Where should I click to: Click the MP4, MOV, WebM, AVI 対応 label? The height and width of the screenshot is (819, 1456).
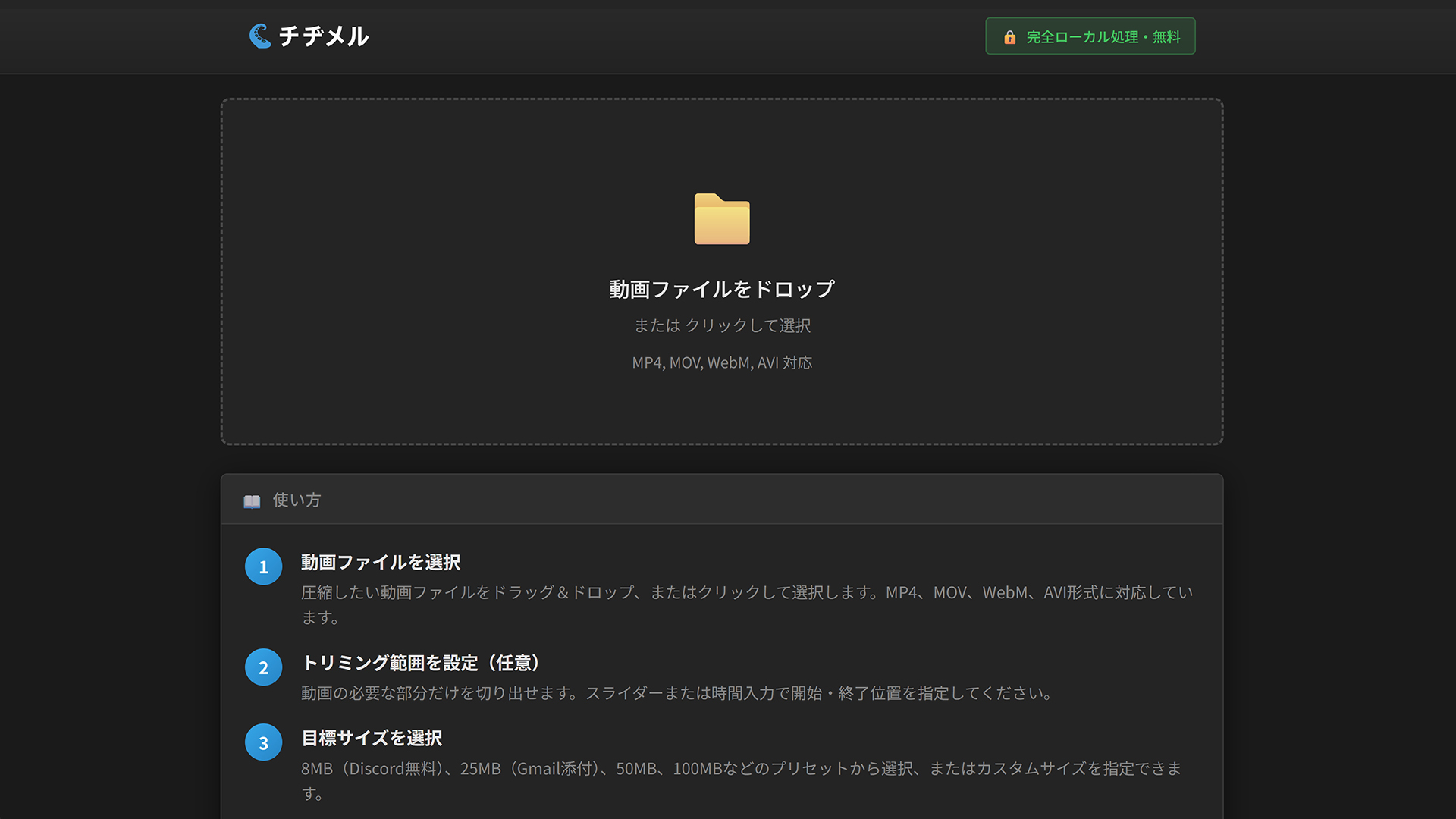[721, 362]
